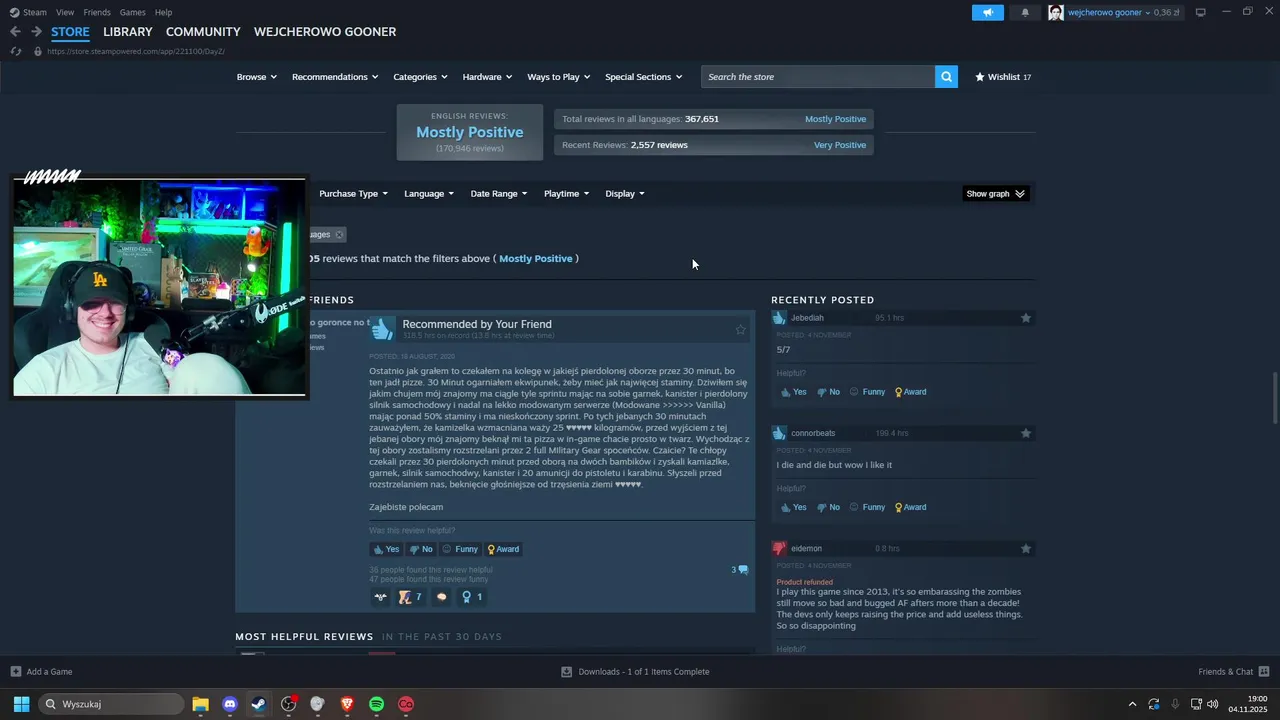Viewport: 1280px width, 720px height.
Task: Vote No on Jebediah's review
Action: pyautogui.click(x=828, y=392)
